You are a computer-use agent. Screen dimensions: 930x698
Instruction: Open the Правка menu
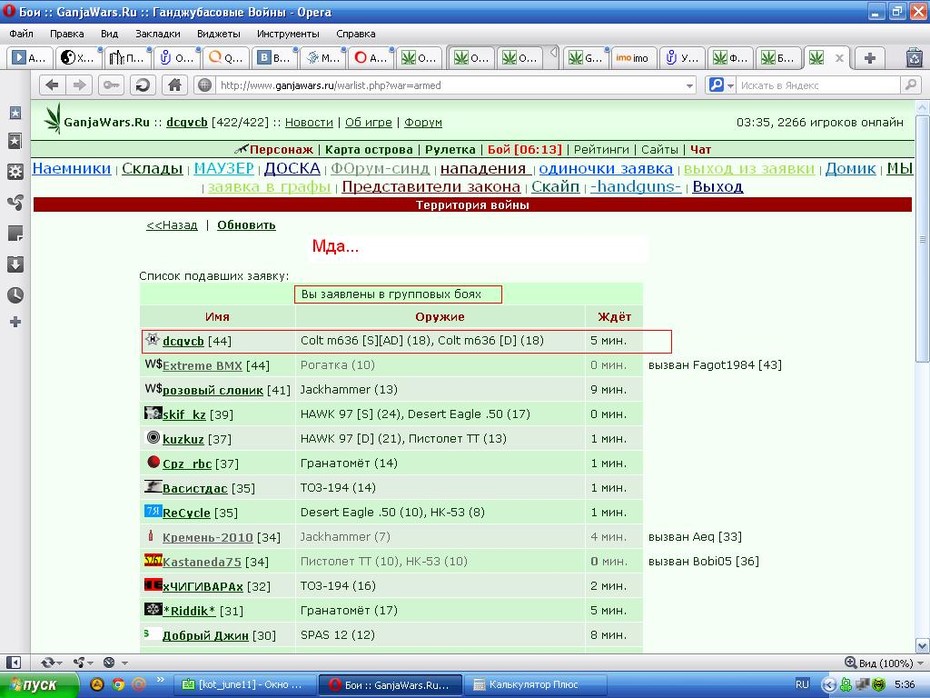[x=66, y=34]
